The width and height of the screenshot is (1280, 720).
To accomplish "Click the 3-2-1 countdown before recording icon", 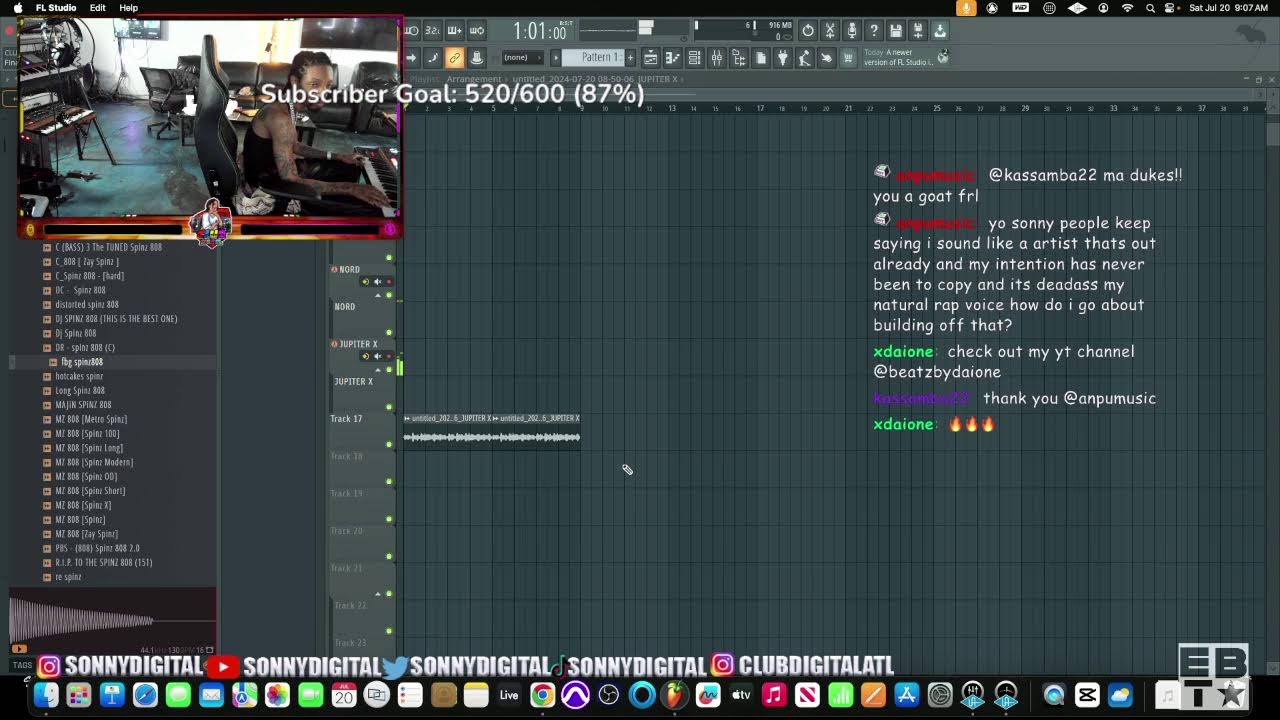I will [x=433, y=31].
